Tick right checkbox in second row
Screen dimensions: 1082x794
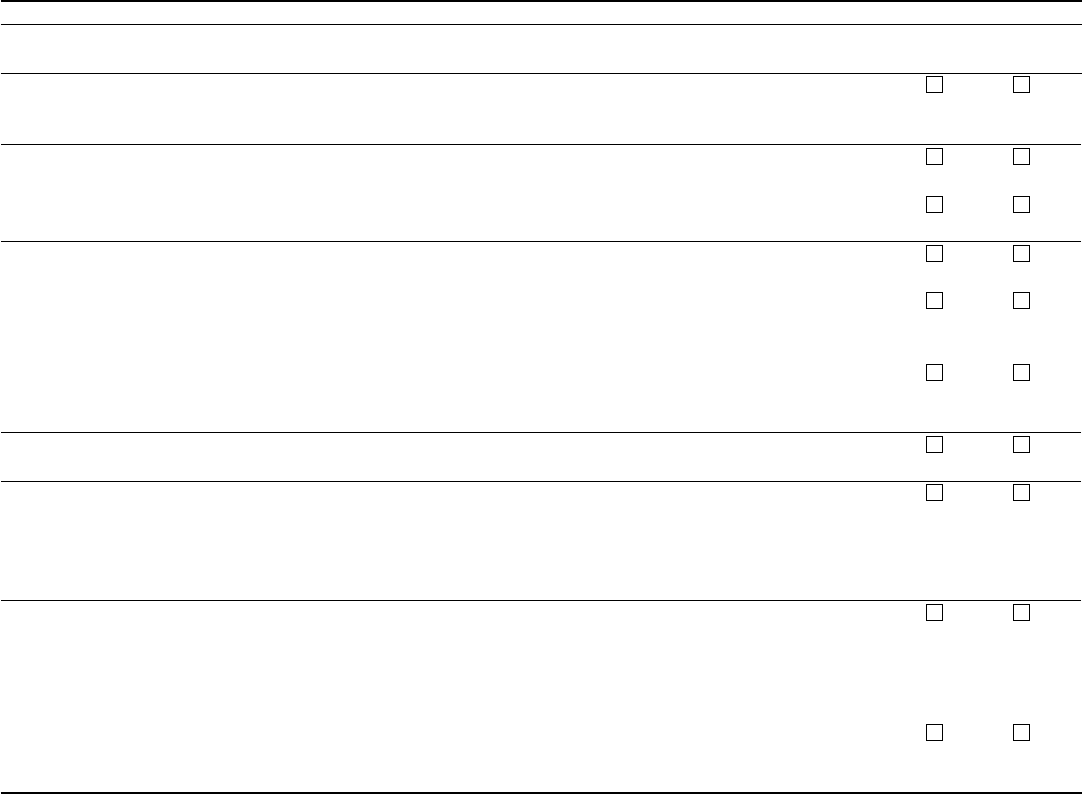click(1021, 157)
